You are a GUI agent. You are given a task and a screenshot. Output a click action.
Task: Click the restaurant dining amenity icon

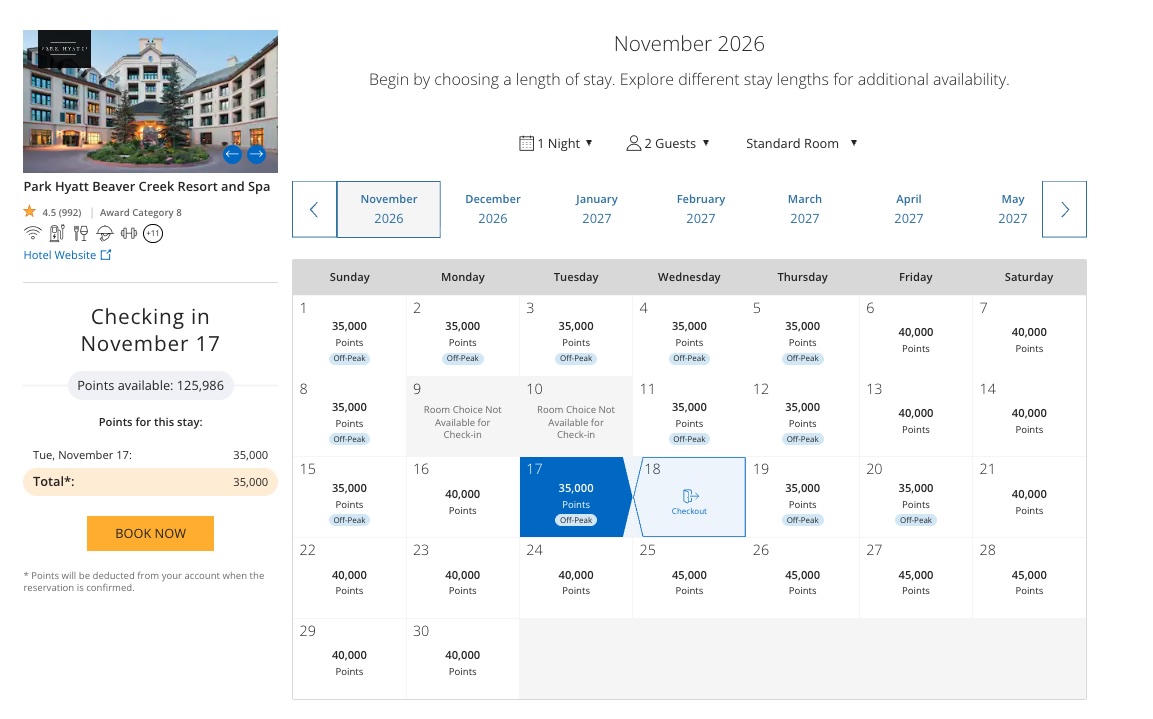pos(81,233)
